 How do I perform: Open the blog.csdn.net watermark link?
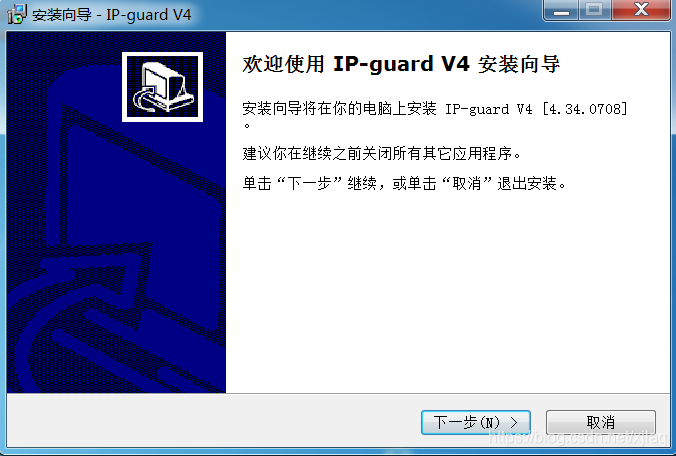pos(580,438)
